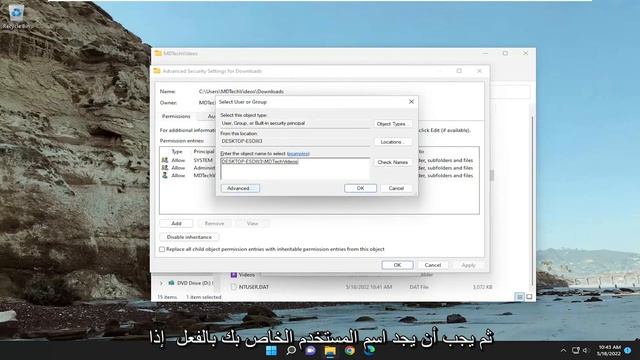Maximize the MDTechVideos Explorer window
The height and width of the screenshot is (360, 640).
505,53
